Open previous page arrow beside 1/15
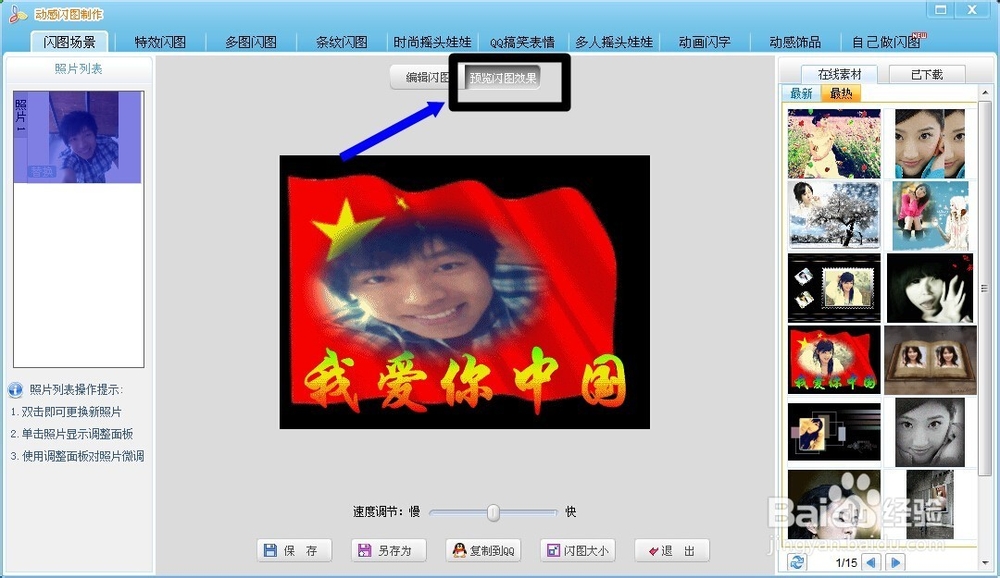The width and height of the screenshot is (1000, 578). tap(872, 561)
